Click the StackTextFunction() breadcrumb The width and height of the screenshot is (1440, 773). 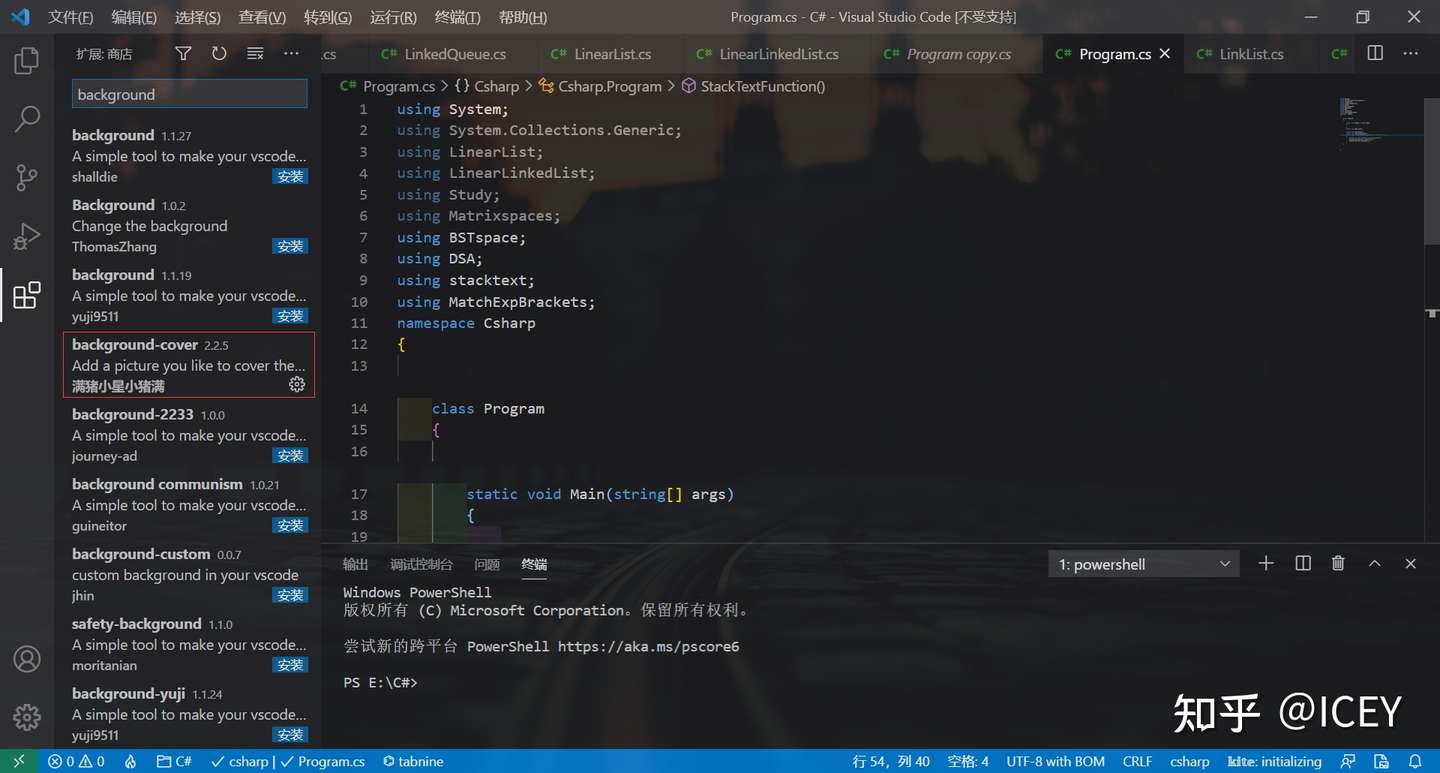coord(753,86)
